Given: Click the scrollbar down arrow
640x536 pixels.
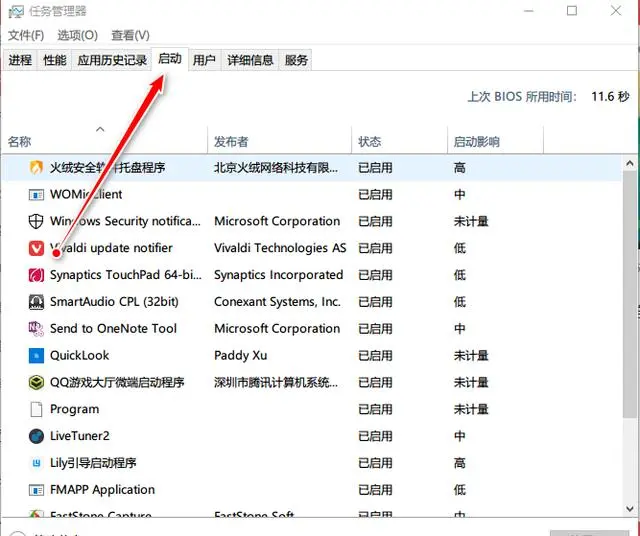Looking at the screenshot, I should pos(630,509).
